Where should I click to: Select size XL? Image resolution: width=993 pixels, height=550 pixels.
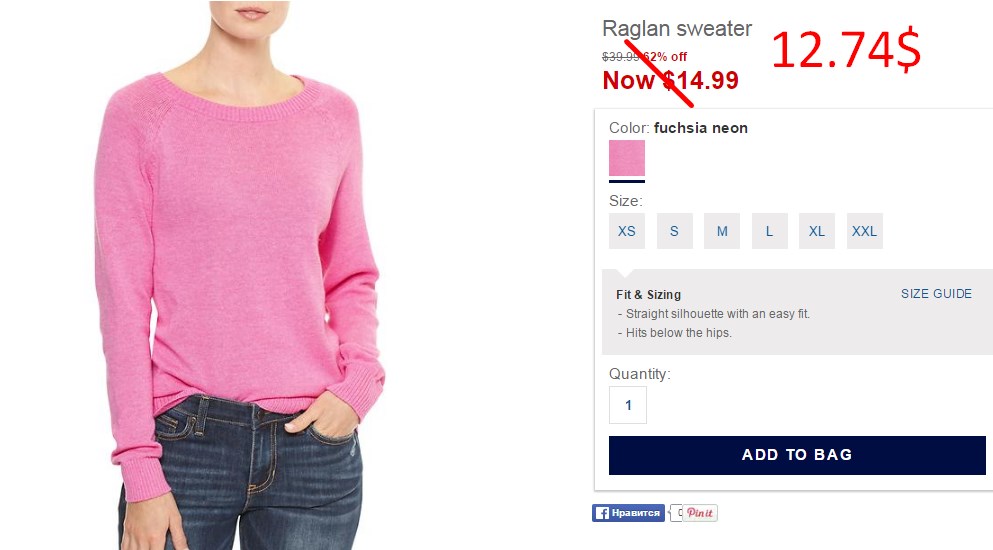click(x=817, y=231)
